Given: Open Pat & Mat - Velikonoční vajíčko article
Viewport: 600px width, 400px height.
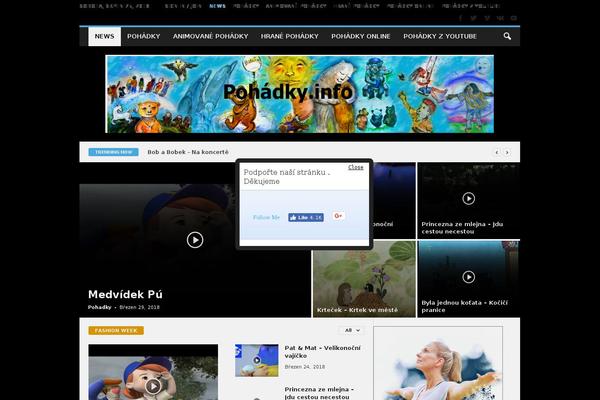Looking at the screenshot, I should [x=323, y=352].
